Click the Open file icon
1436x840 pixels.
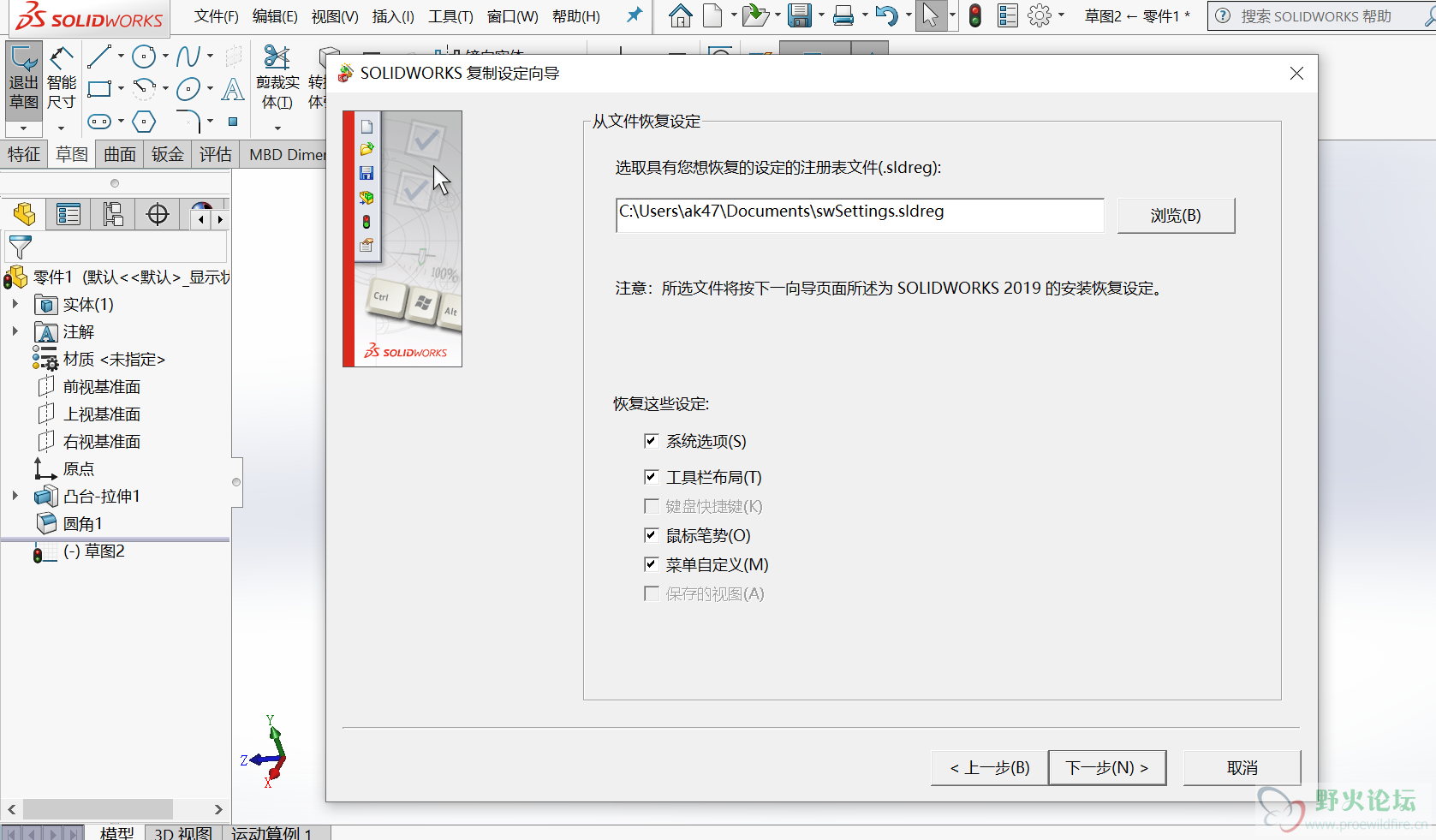[x=755, y=15]
